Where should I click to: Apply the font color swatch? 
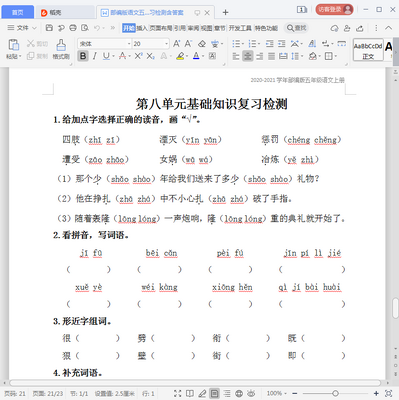tap(196, 56)
